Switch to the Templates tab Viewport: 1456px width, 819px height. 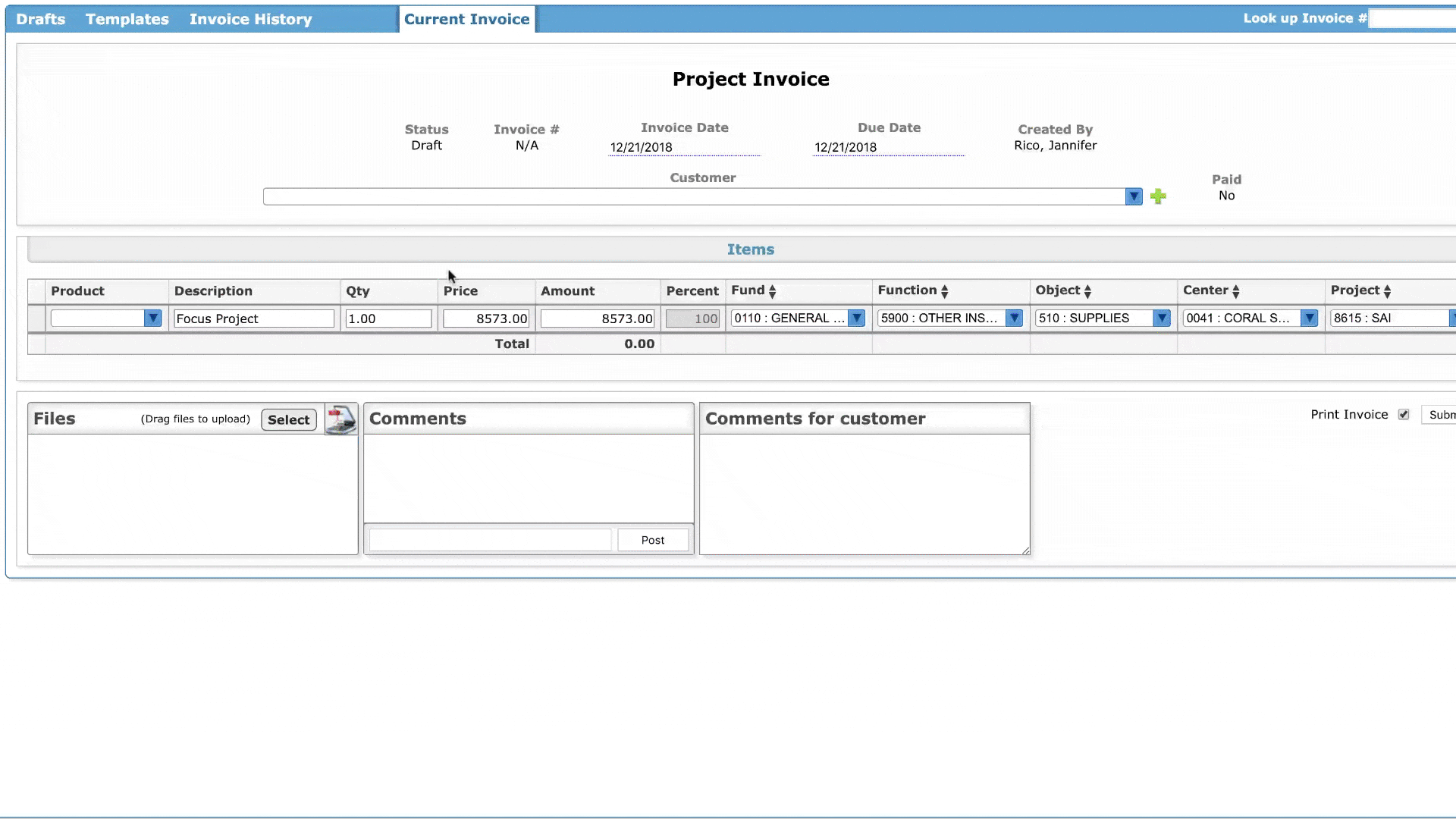[x=127, y=19]
